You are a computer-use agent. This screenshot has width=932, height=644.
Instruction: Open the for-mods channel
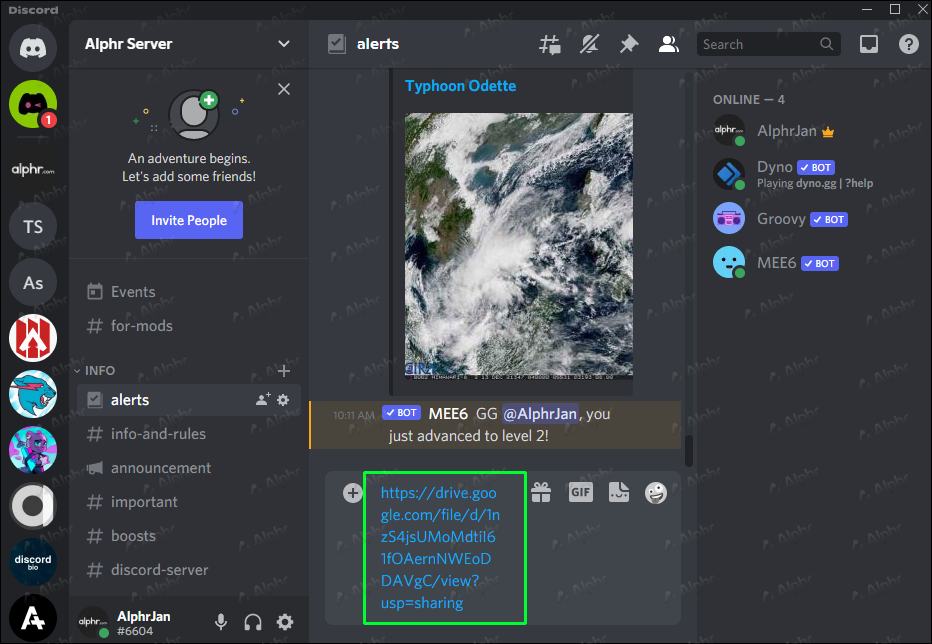tap(188, 326)
